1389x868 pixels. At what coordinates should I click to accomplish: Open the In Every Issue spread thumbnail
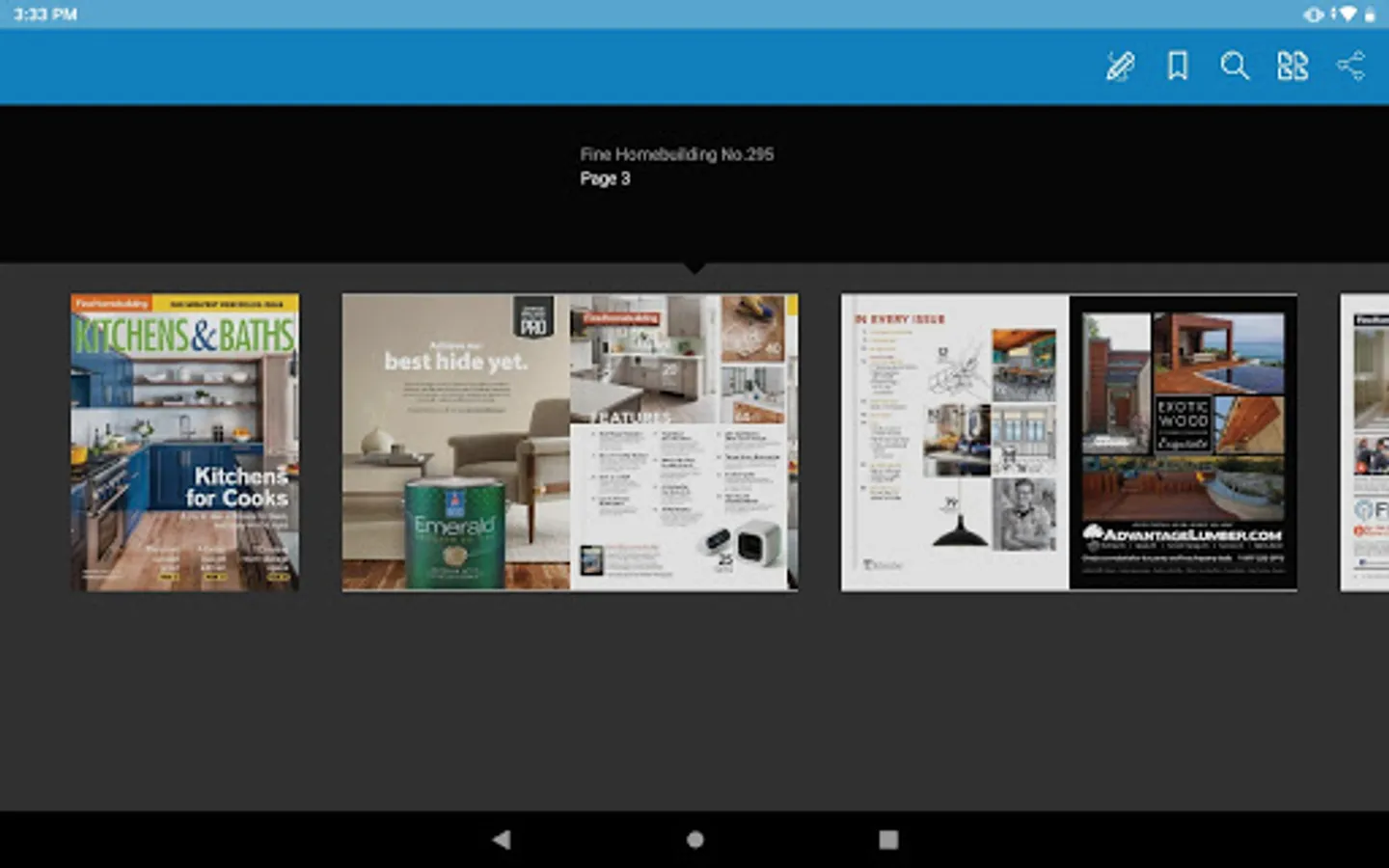tap(1069, 443)
